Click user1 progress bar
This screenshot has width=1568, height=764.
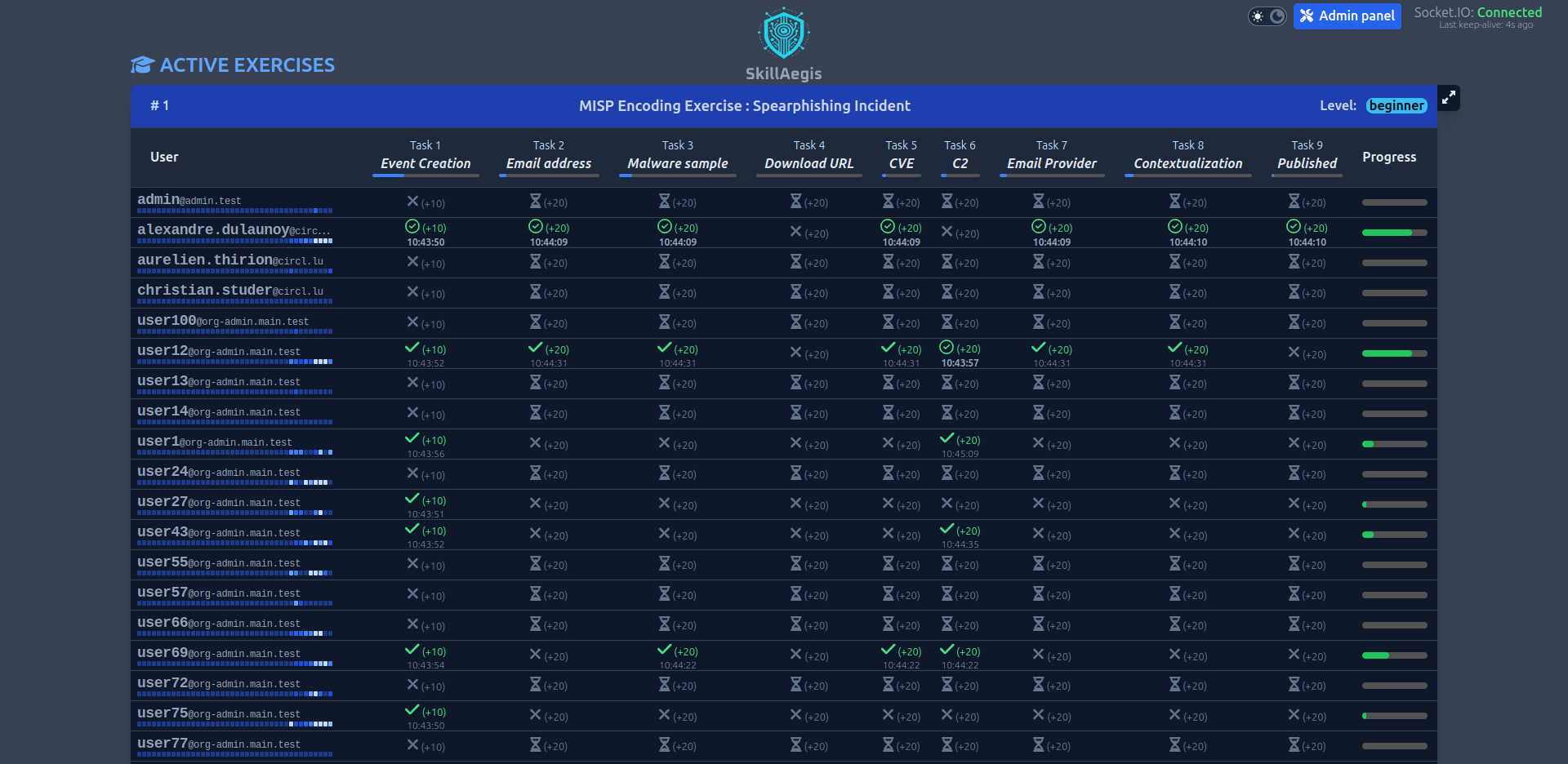(1395, 444)
